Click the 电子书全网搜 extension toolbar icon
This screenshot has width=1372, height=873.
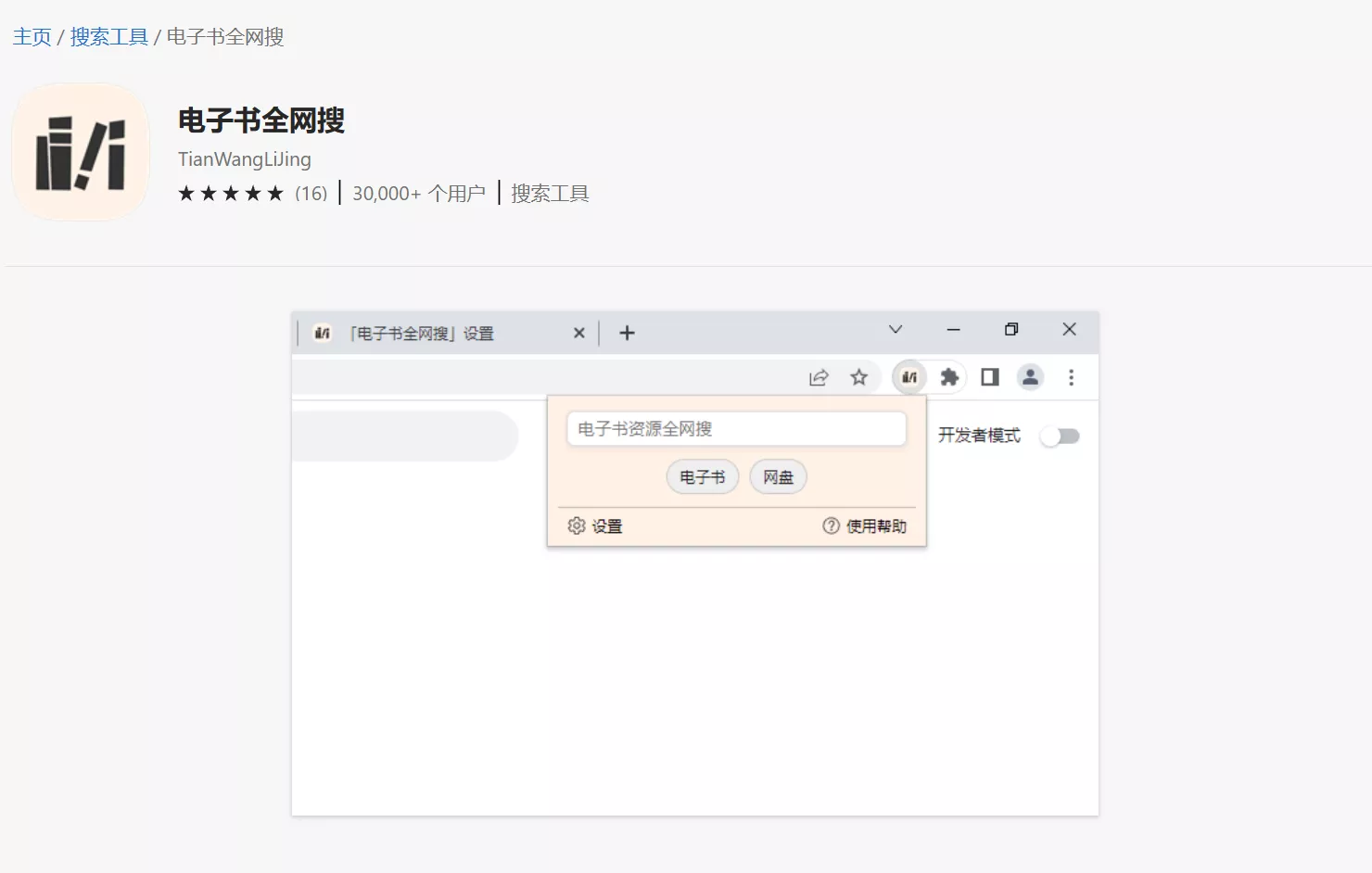click(909, 377)
